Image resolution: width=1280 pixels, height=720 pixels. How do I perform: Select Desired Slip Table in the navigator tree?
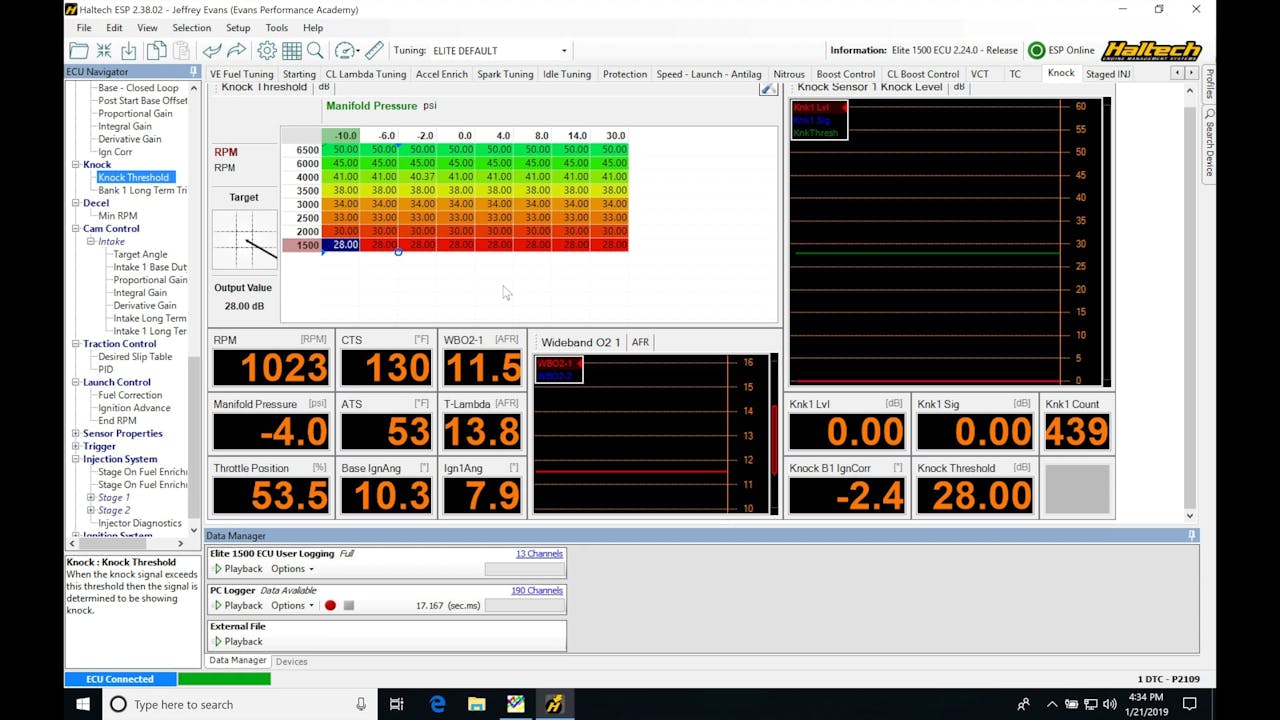tap(135, 357)
